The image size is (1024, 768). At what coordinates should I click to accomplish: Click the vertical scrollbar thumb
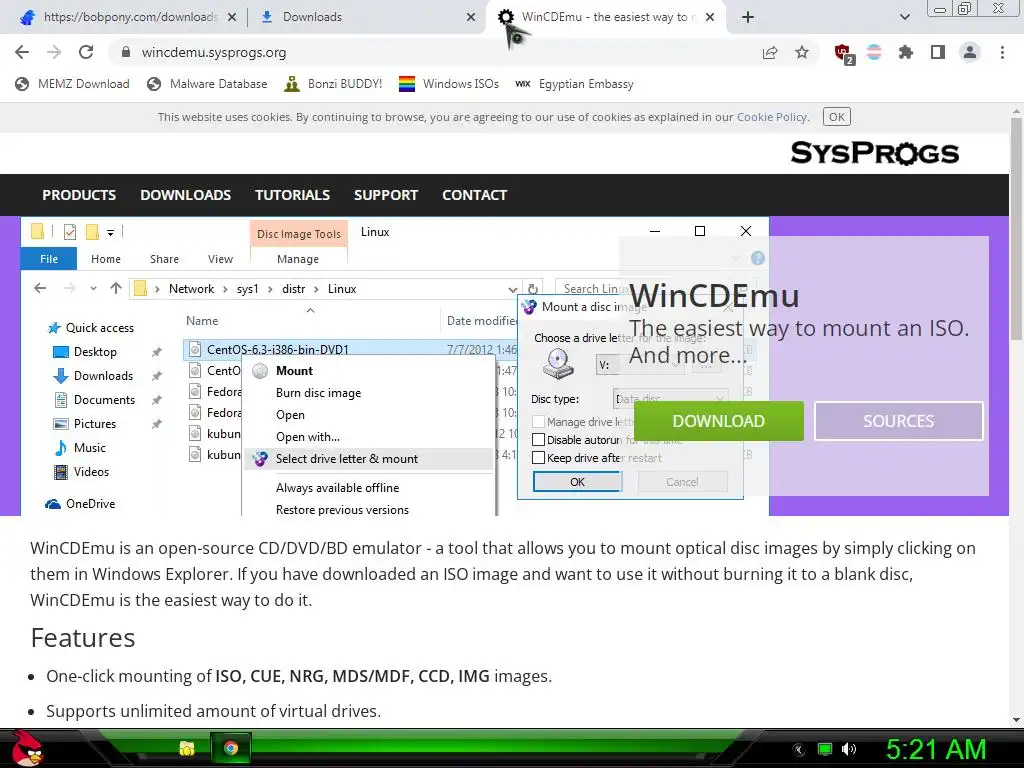coord(1016,230)
